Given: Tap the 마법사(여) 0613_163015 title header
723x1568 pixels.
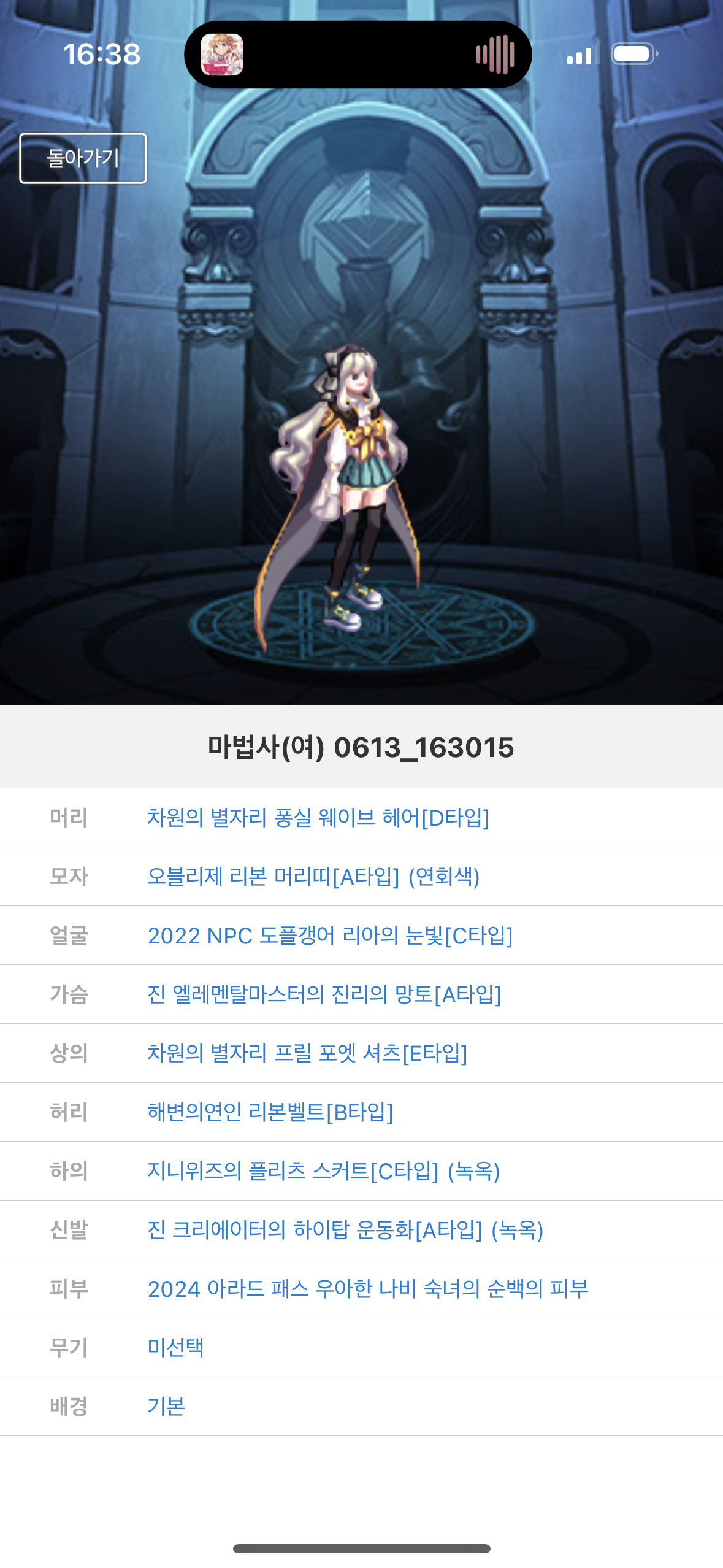Looking at the screenshot, I should tap(361, 747).
